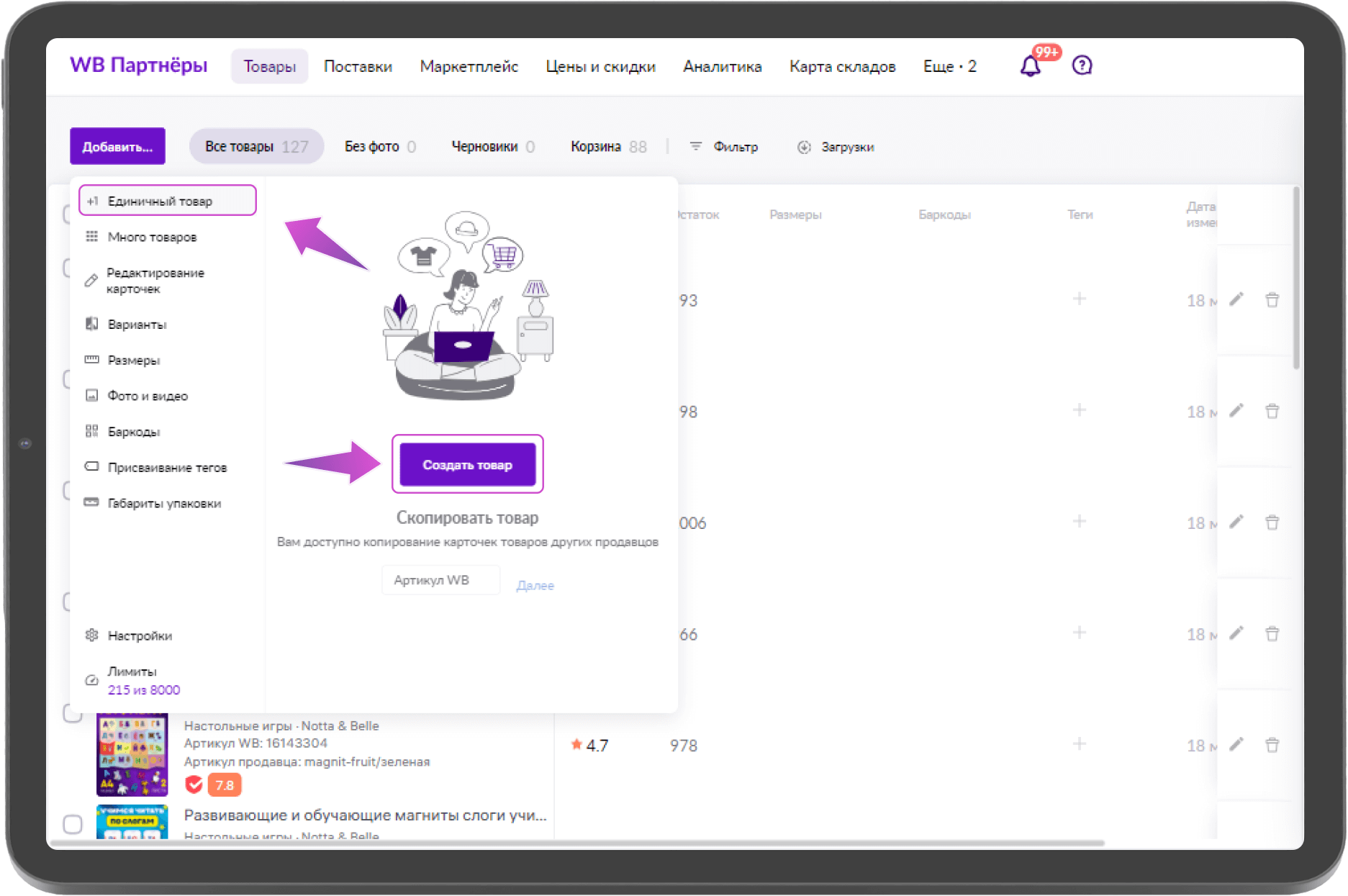
Task: Open the notifications bell
Action: tap(1030, 66)
